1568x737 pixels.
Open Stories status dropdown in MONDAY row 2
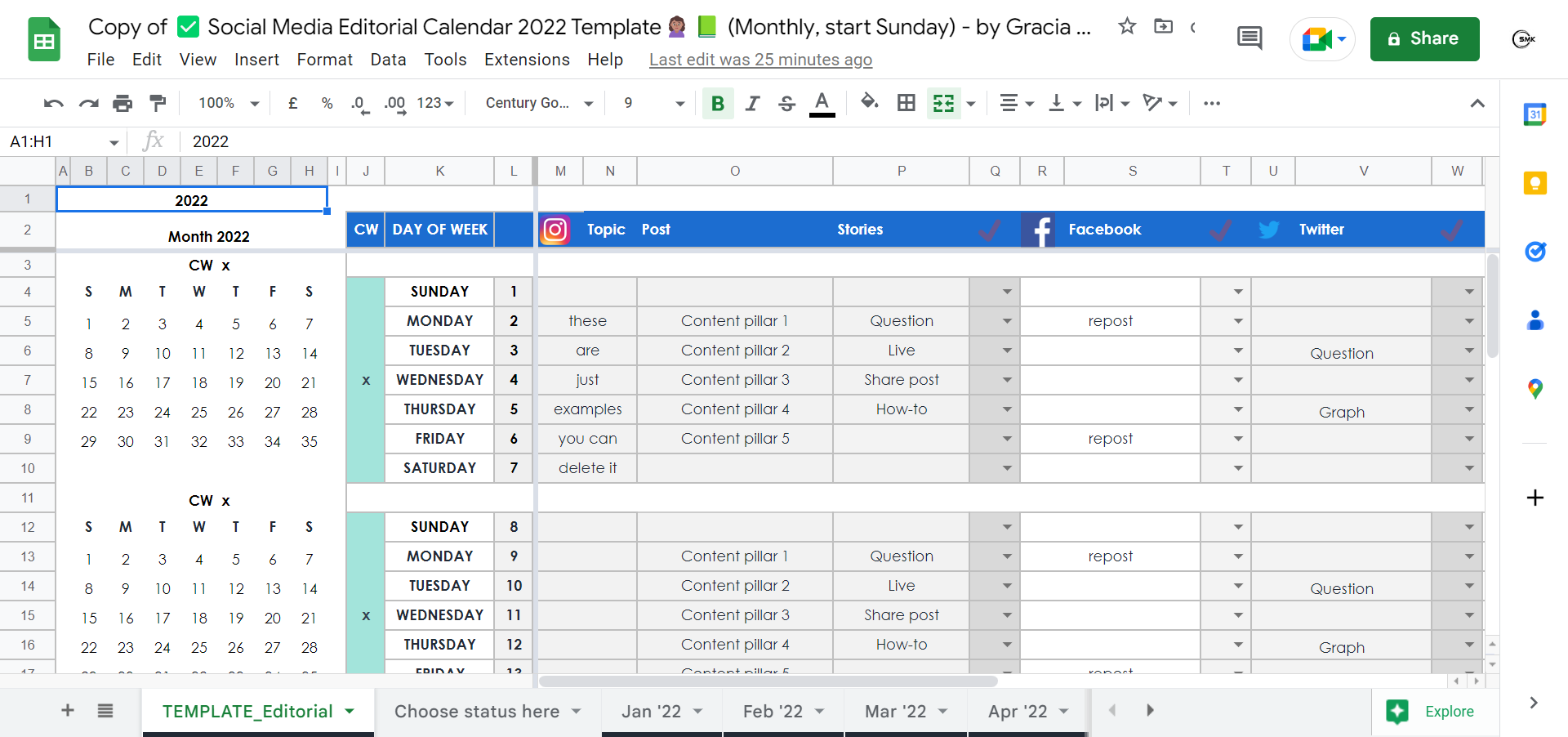coord(1007,321)
